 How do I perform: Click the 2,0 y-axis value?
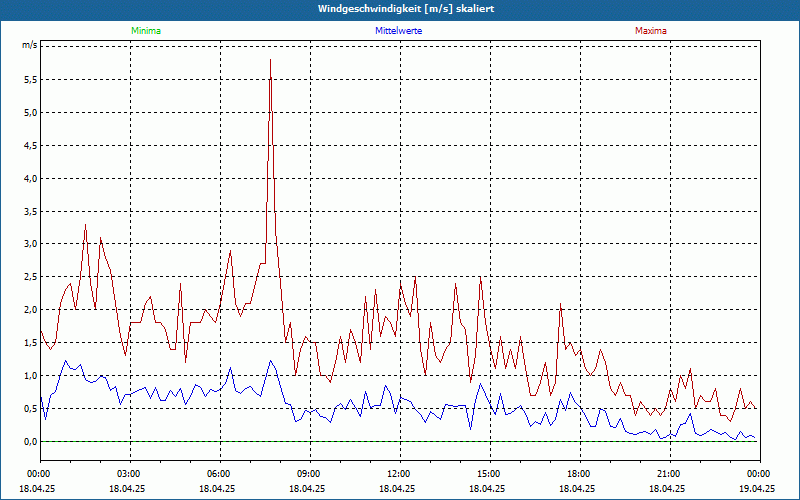(31, 310)
